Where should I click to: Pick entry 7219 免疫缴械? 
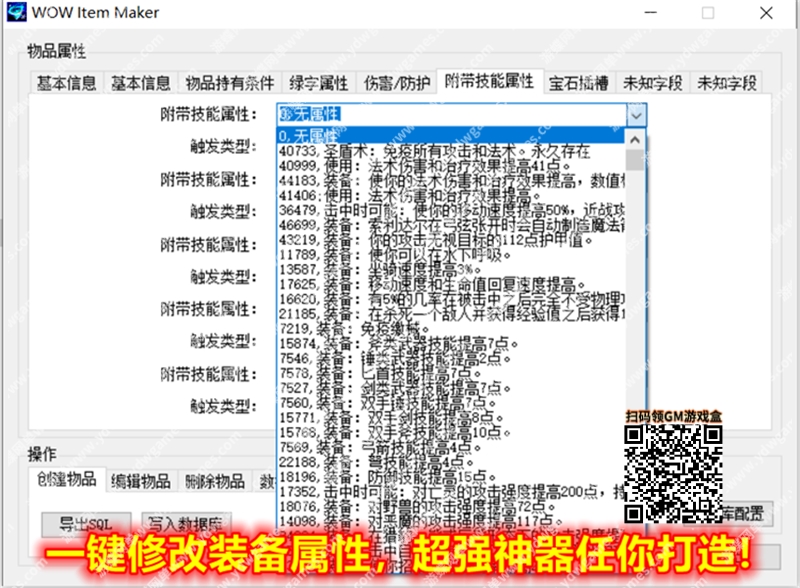click(451, 329)
